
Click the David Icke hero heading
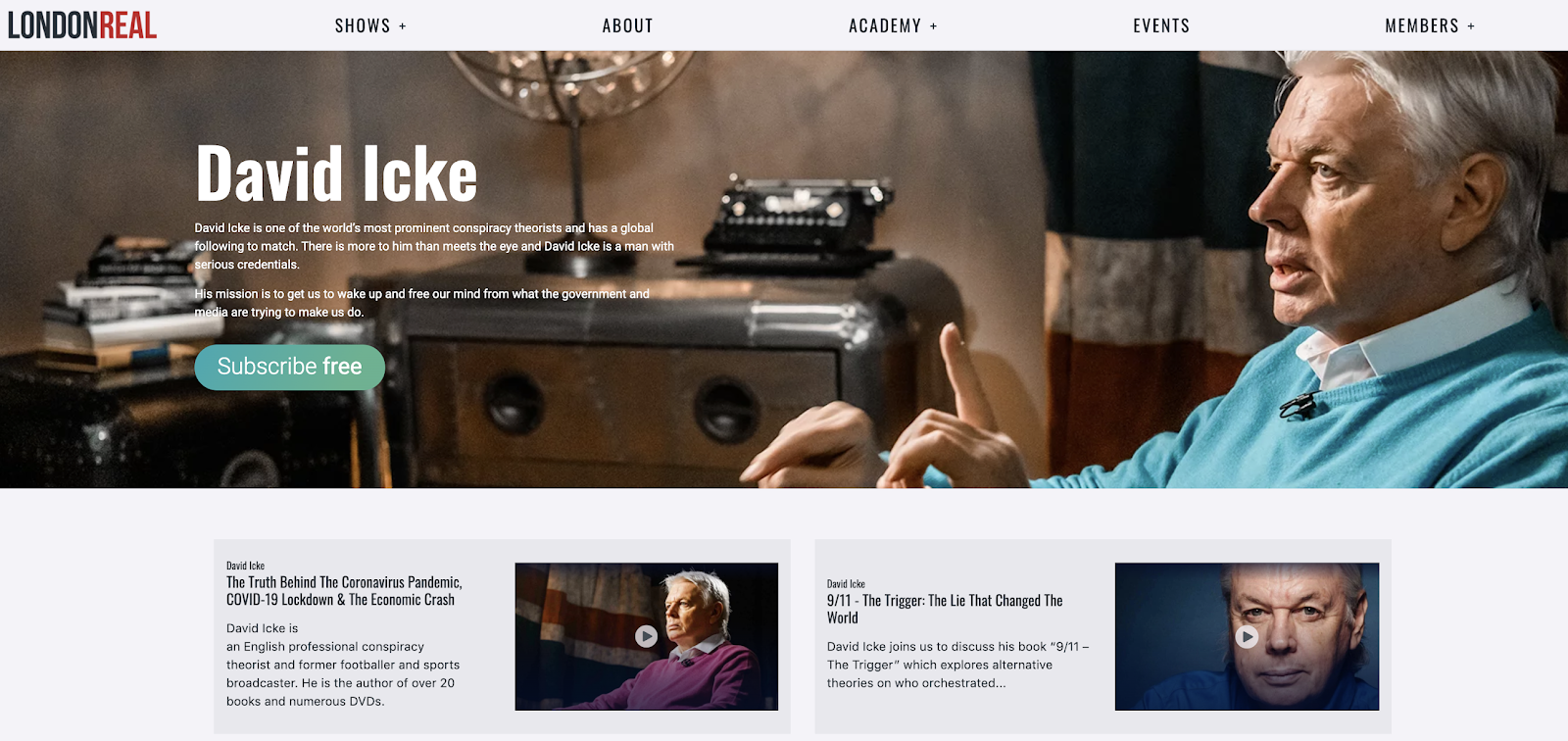coord(336,173)
